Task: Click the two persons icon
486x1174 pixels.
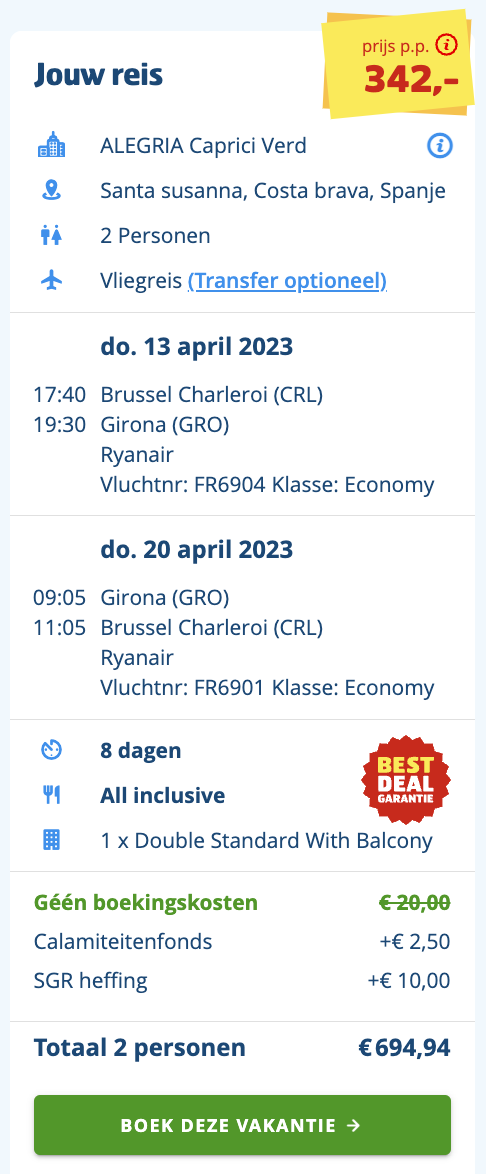Action: pos(52,236)
